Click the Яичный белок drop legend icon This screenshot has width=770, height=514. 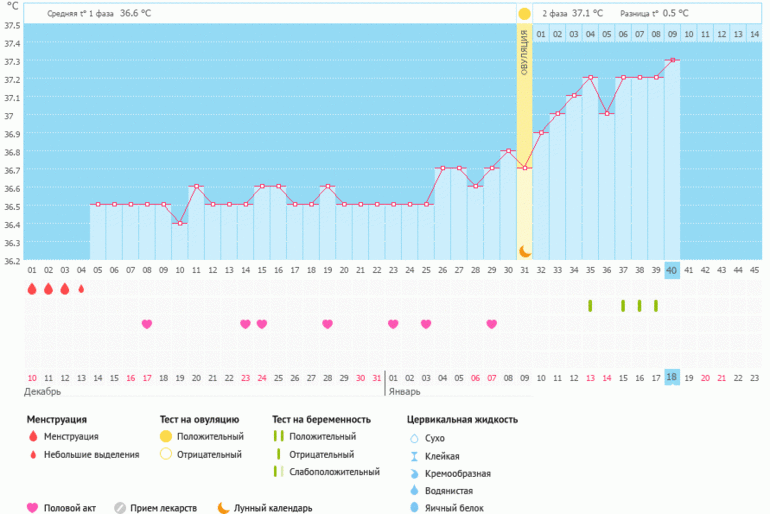pyautogui.click(x=414, y=508)
